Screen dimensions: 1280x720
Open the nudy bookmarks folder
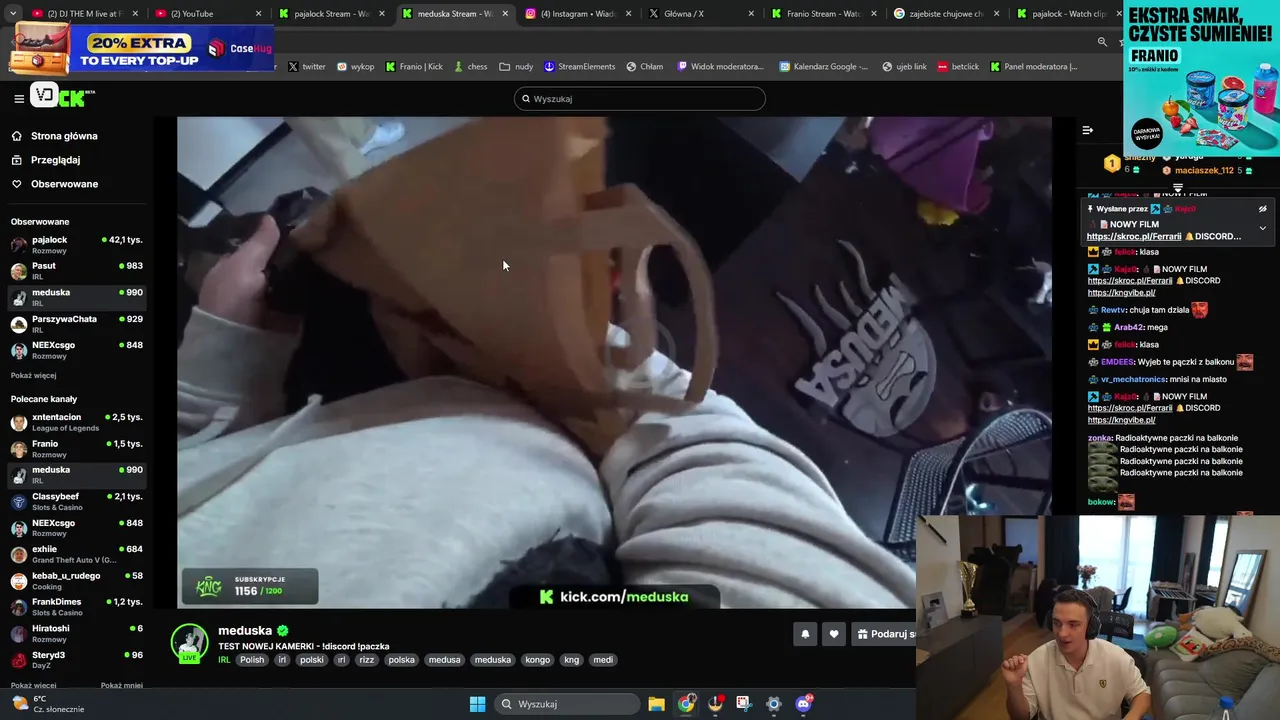coord(517,67)
